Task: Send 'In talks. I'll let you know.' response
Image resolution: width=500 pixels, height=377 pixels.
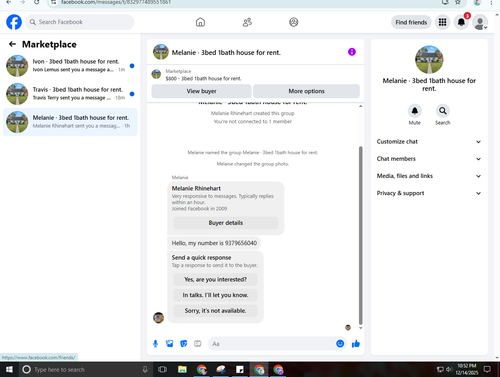Action: 215,295
